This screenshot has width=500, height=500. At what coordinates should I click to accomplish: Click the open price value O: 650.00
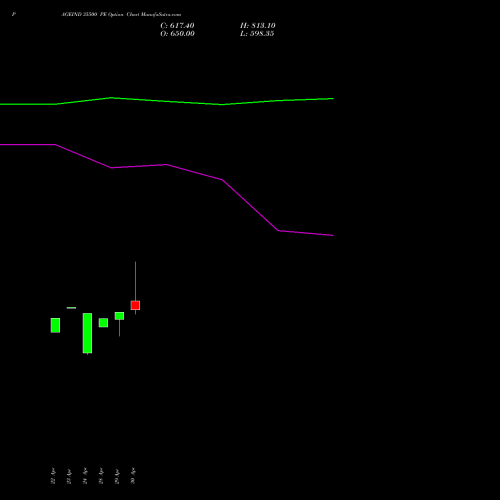[x=177, y=34]
